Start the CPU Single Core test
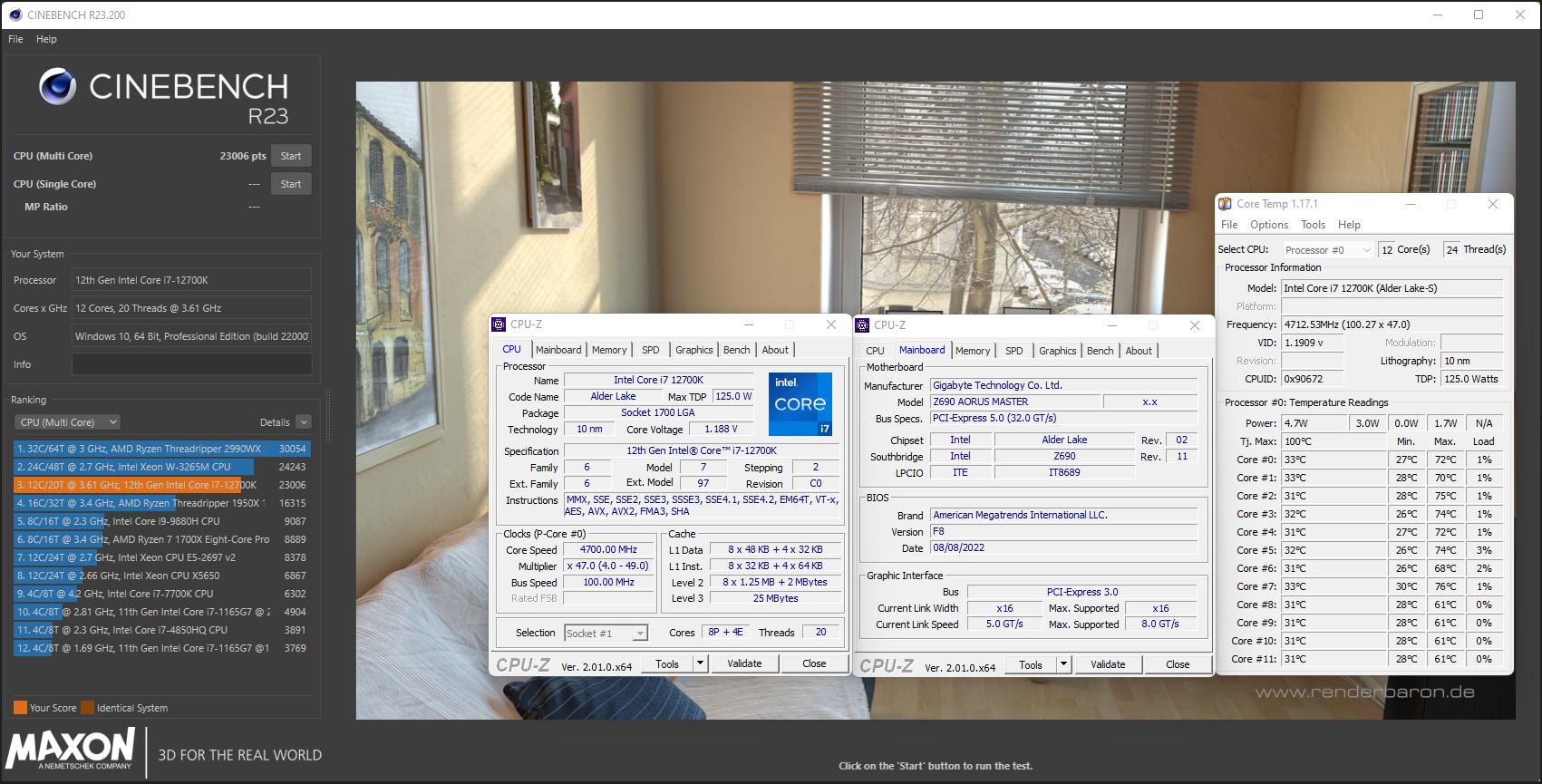The width and height of the screenshot is (1542, 784). click(x=291, y=184)
